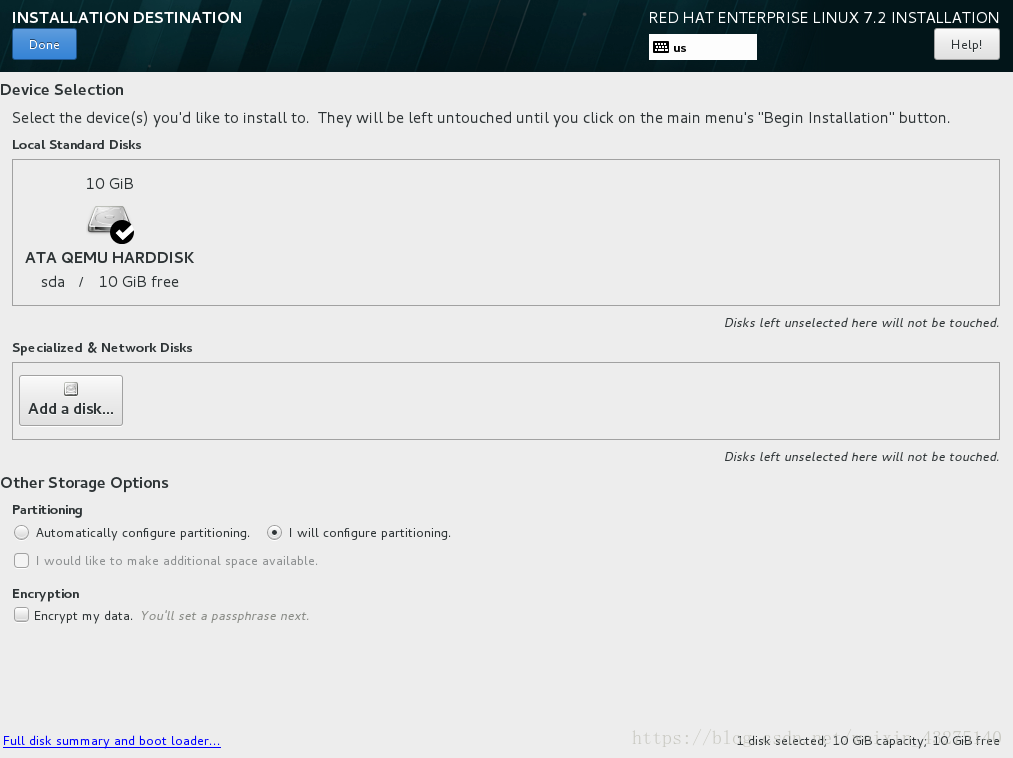Select the ATA QEMU HARDDISK drive icon
Screen dimensions: 1013x758
click(x=110, y=224)
